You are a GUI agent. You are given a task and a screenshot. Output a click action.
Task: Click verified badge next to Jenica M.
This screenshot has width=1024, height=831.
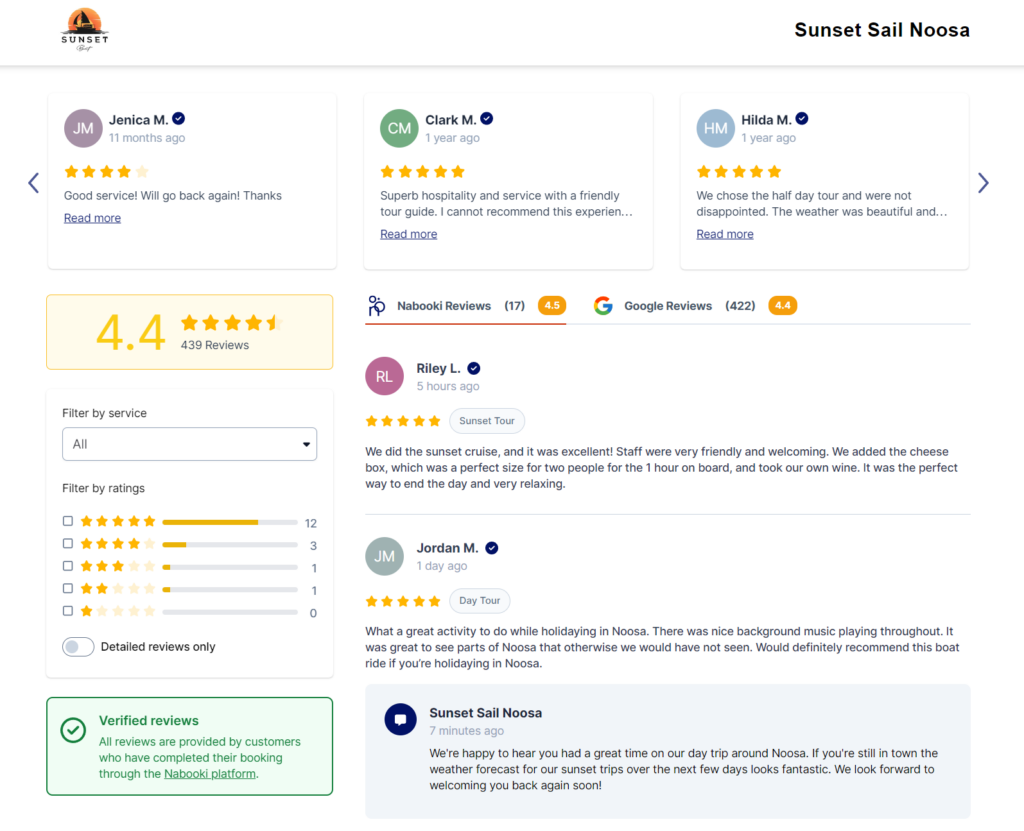click(x=178, y=119)
